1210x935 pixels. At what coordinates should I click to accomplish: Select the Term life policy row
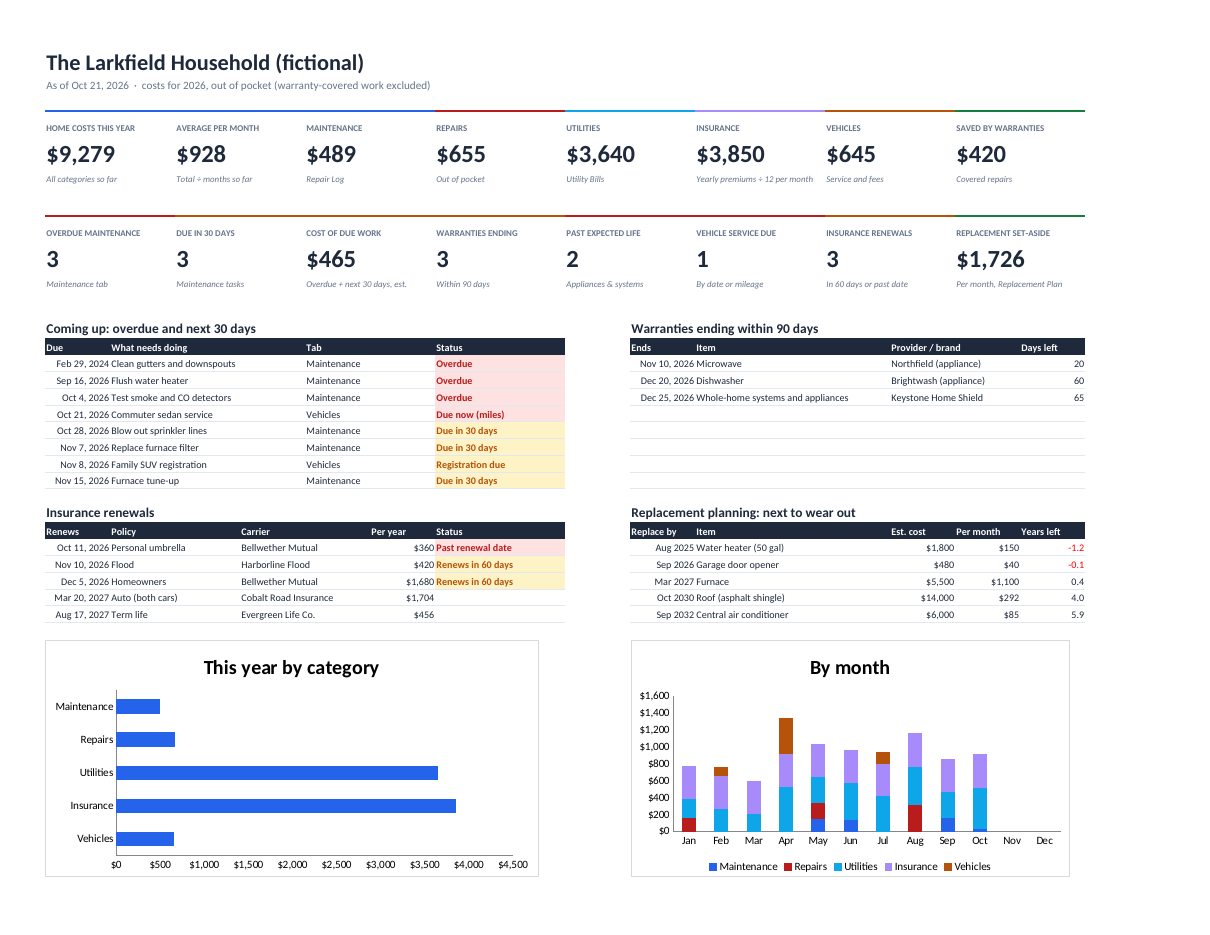(x=305, y=614)
